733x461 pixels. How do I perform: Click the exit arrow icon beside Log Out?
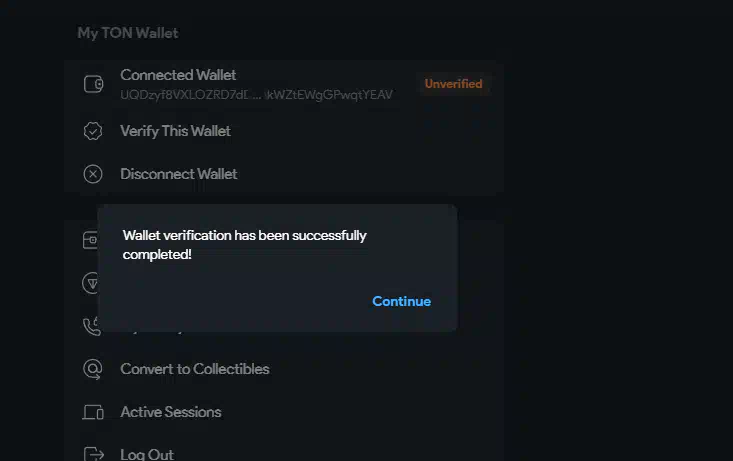point(93,454)
